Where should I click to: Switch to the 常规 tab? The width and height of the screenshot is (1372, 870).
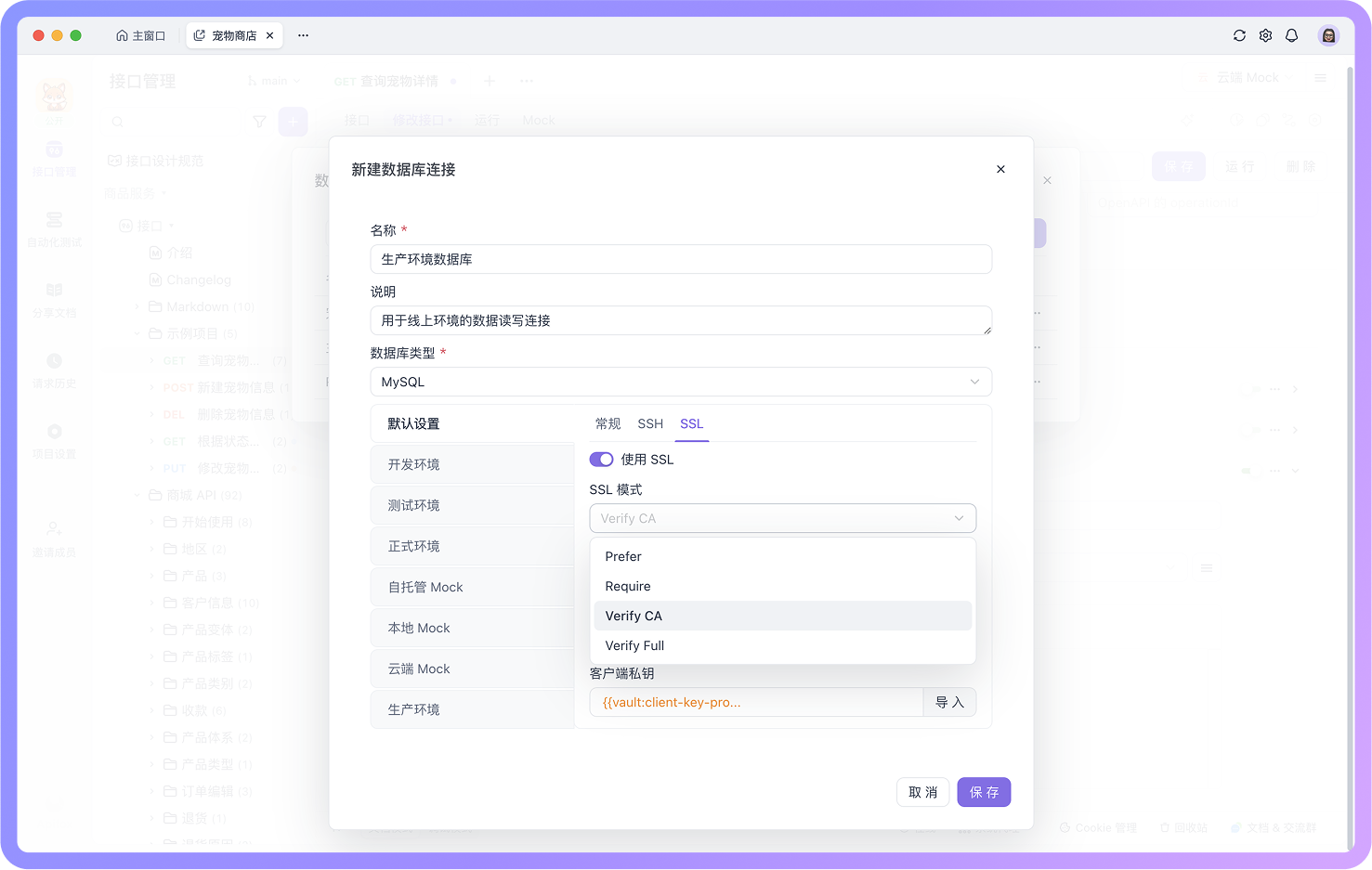pyautogui.click(x=608, y=423)
